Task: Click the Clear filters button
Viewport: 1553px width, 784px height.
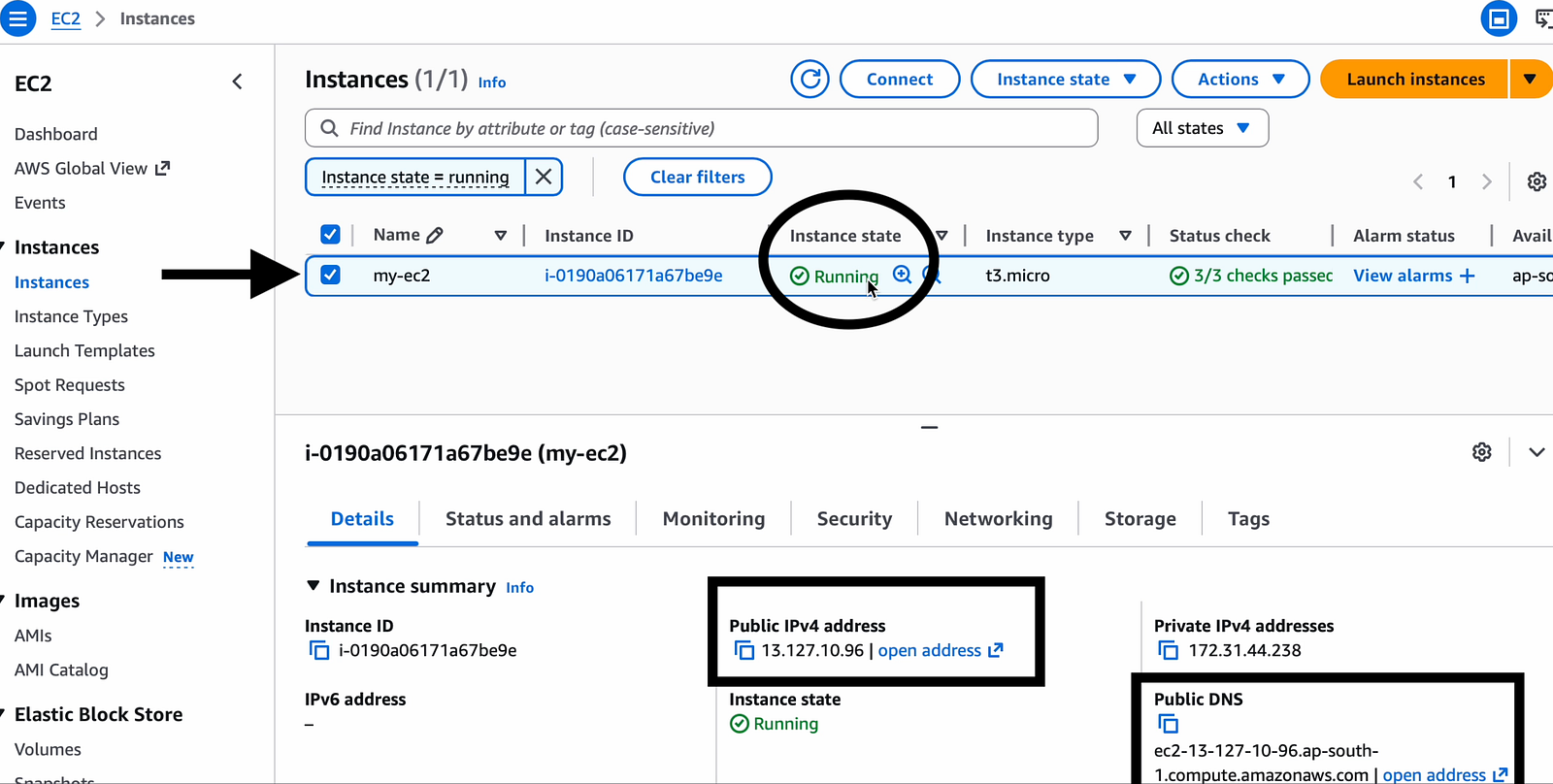Action: click(698, 177)
